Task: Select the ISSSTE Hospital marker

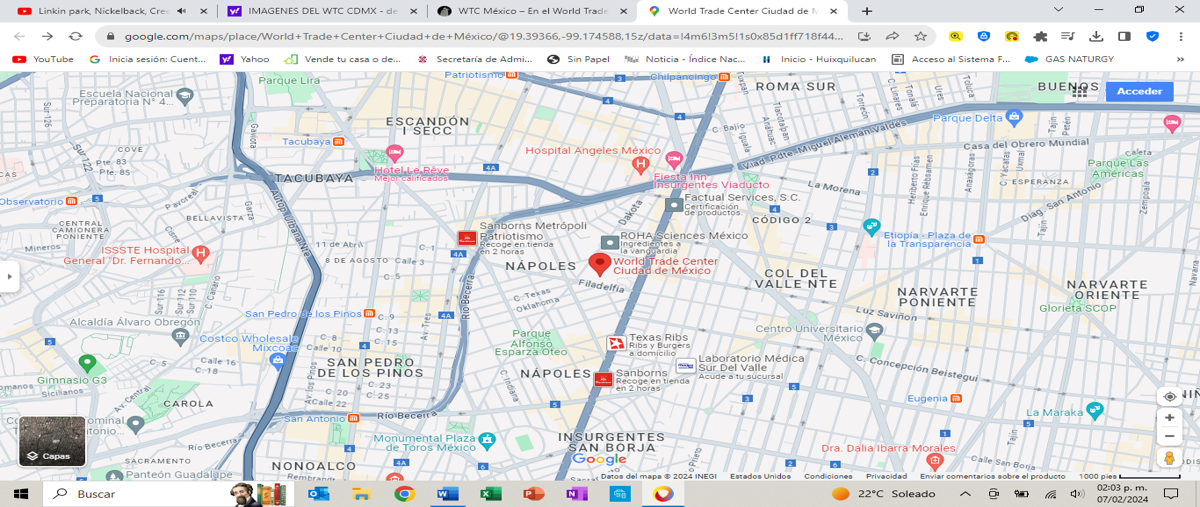Action: (x=200, y=253)
